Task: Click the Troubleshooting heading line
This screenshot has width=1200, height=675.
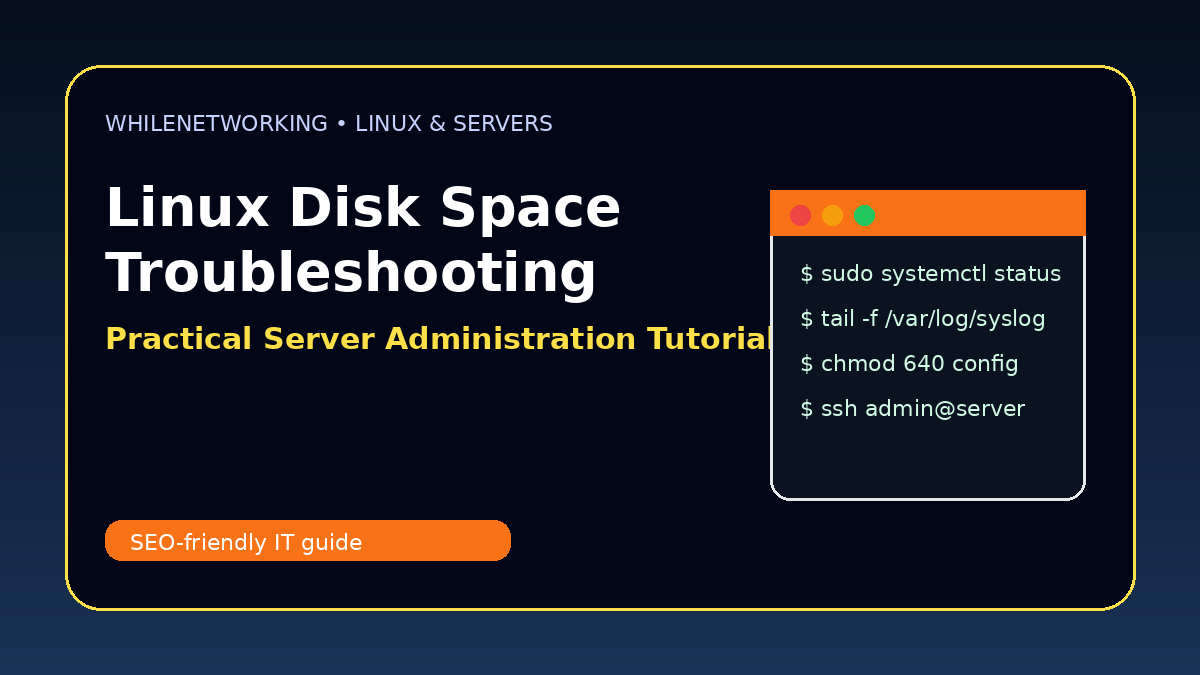Action: pyautogui.click(x=351, y=272)
